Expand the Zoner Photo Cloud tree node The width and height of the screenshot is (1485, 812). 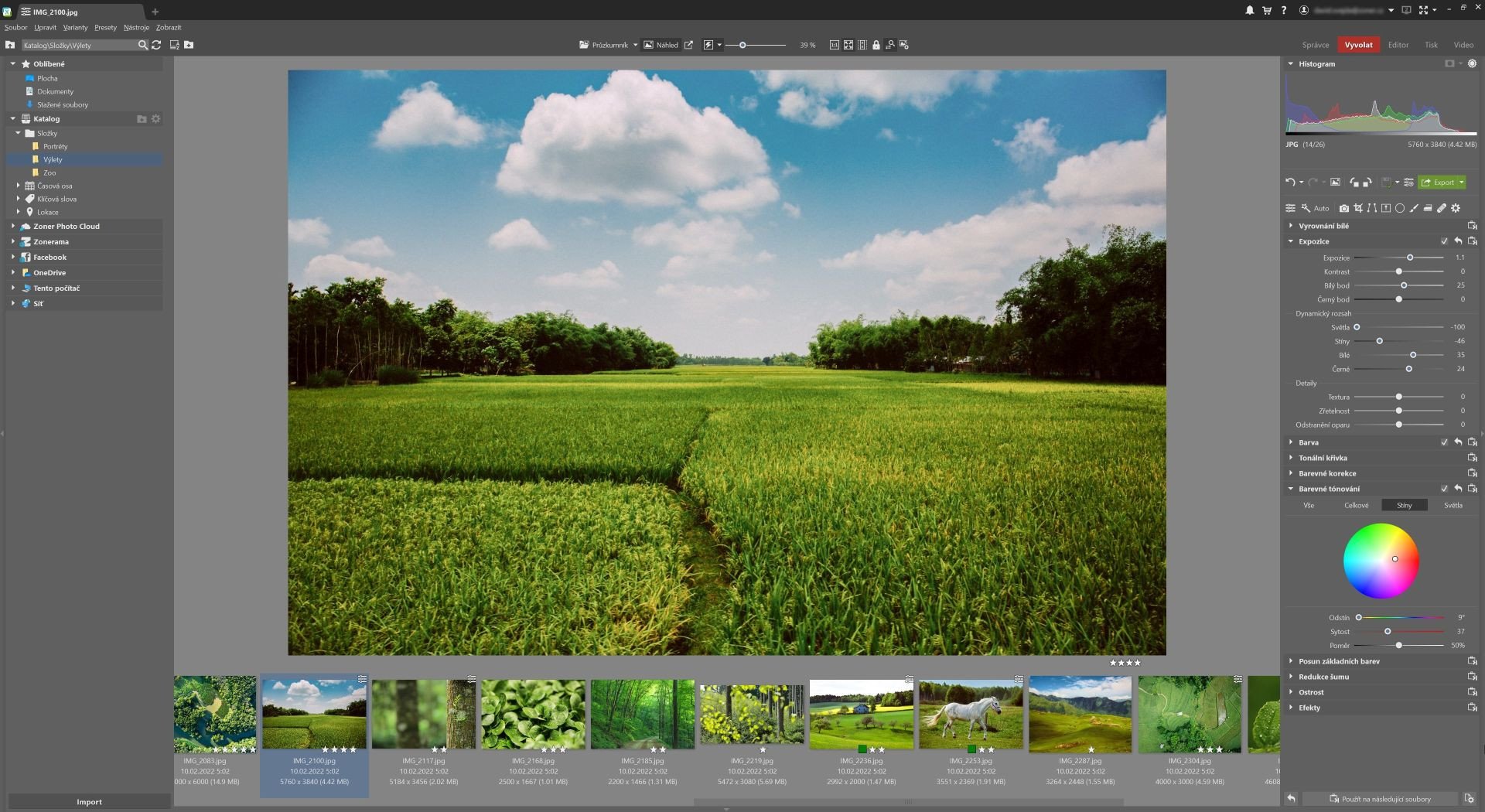tap(13, 227)
